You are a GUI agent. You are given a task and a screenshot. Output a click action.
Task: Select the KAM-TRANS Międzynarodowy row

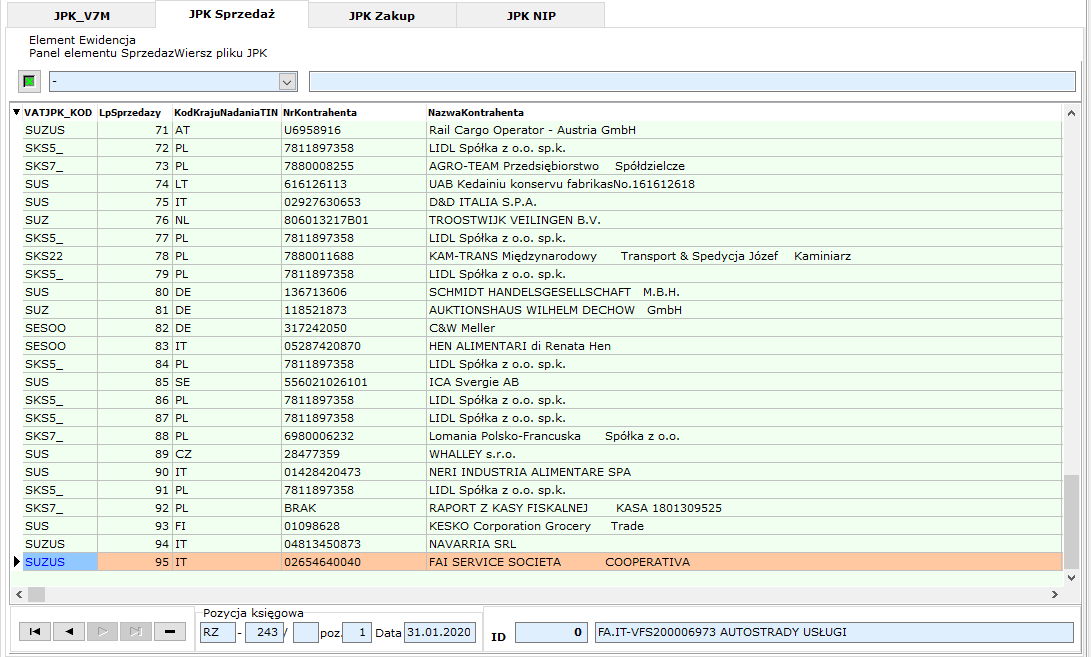(x=543, y=256)
